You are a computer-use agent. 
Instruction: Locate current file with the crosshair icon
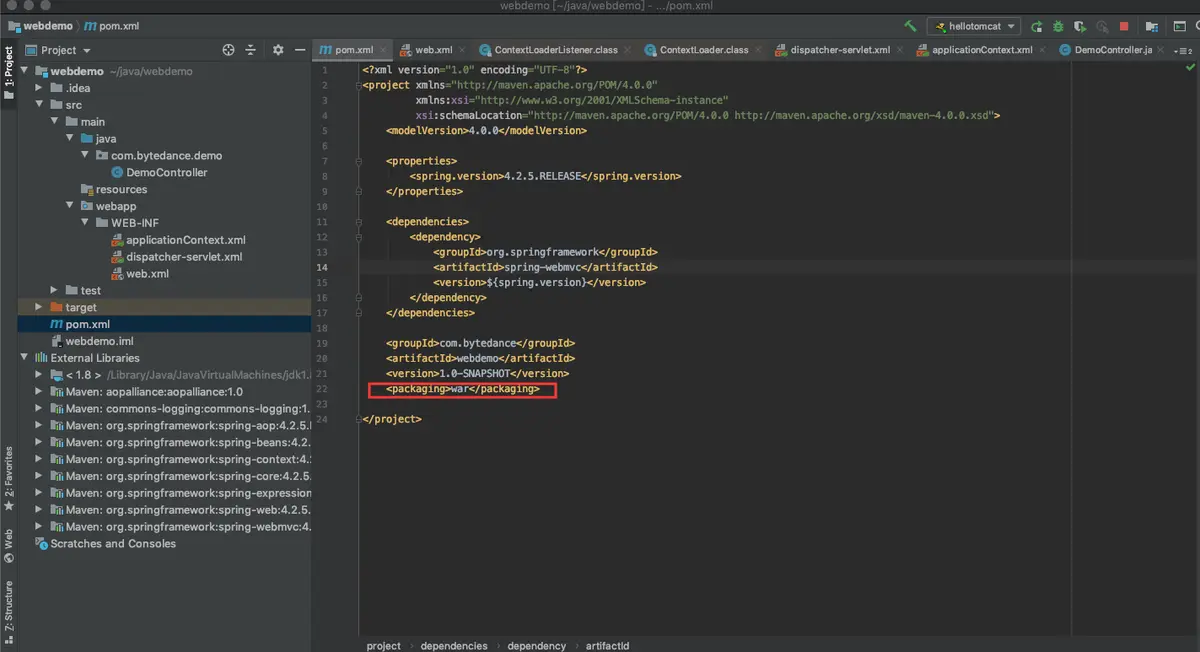(228, 50)
